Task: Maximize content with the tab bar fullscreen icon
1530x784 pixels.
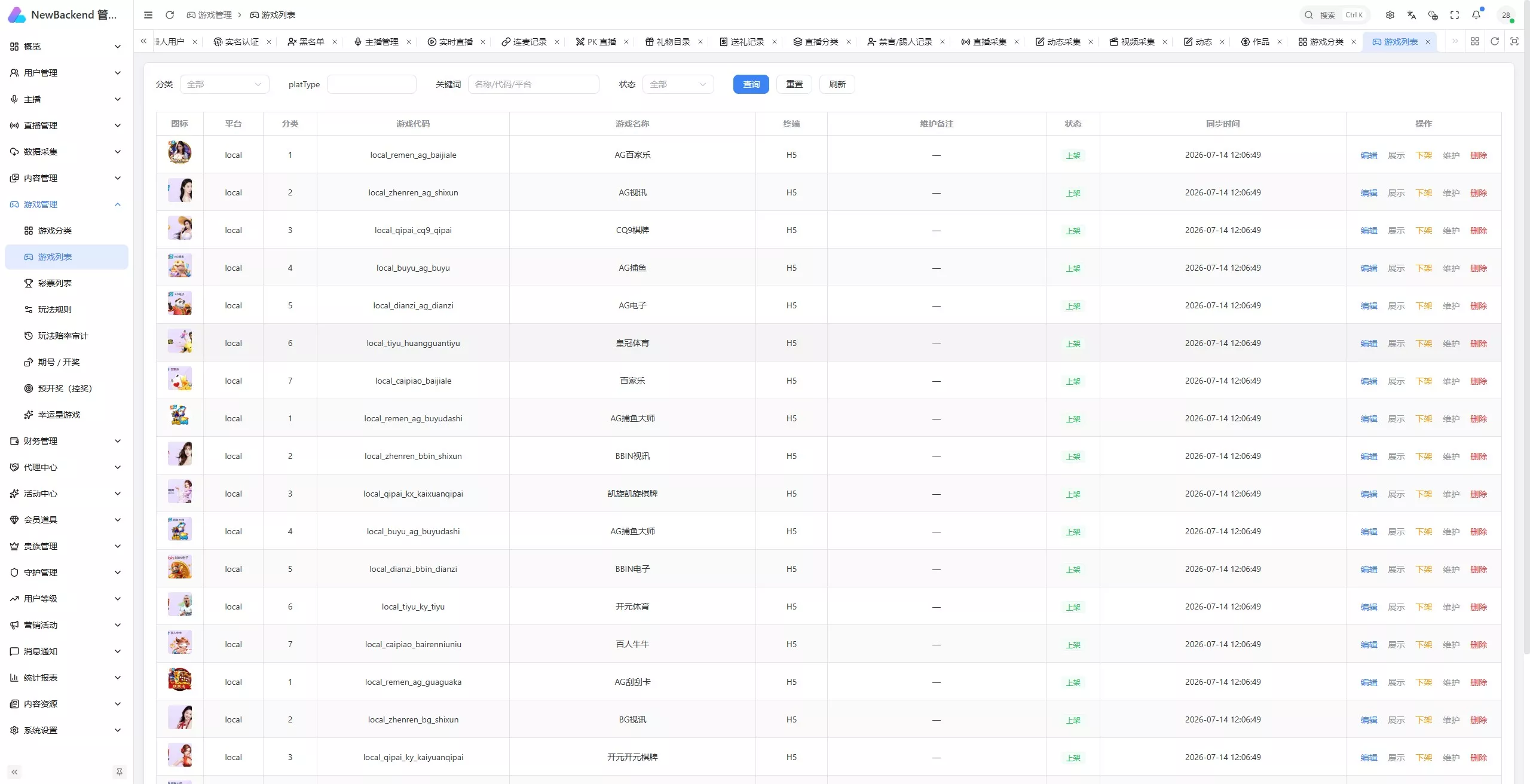Action: tap(1514, 41)
